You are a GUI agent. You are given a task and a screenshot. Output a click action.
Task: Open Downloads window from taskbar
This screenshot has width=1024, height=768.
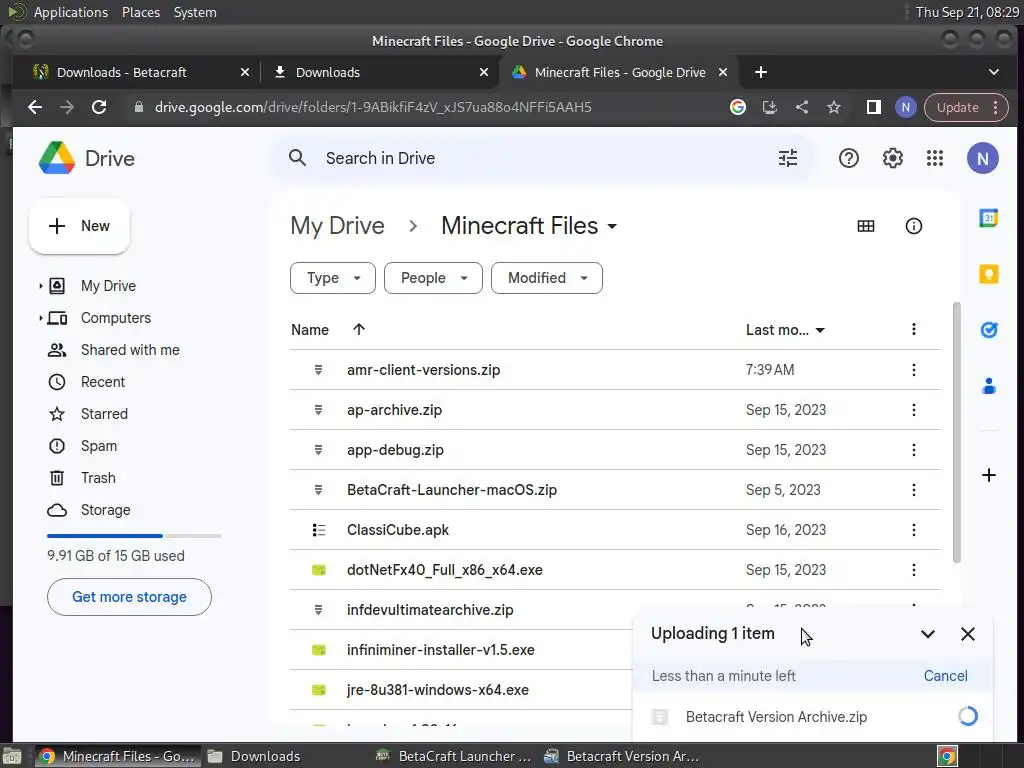(254, 756)
